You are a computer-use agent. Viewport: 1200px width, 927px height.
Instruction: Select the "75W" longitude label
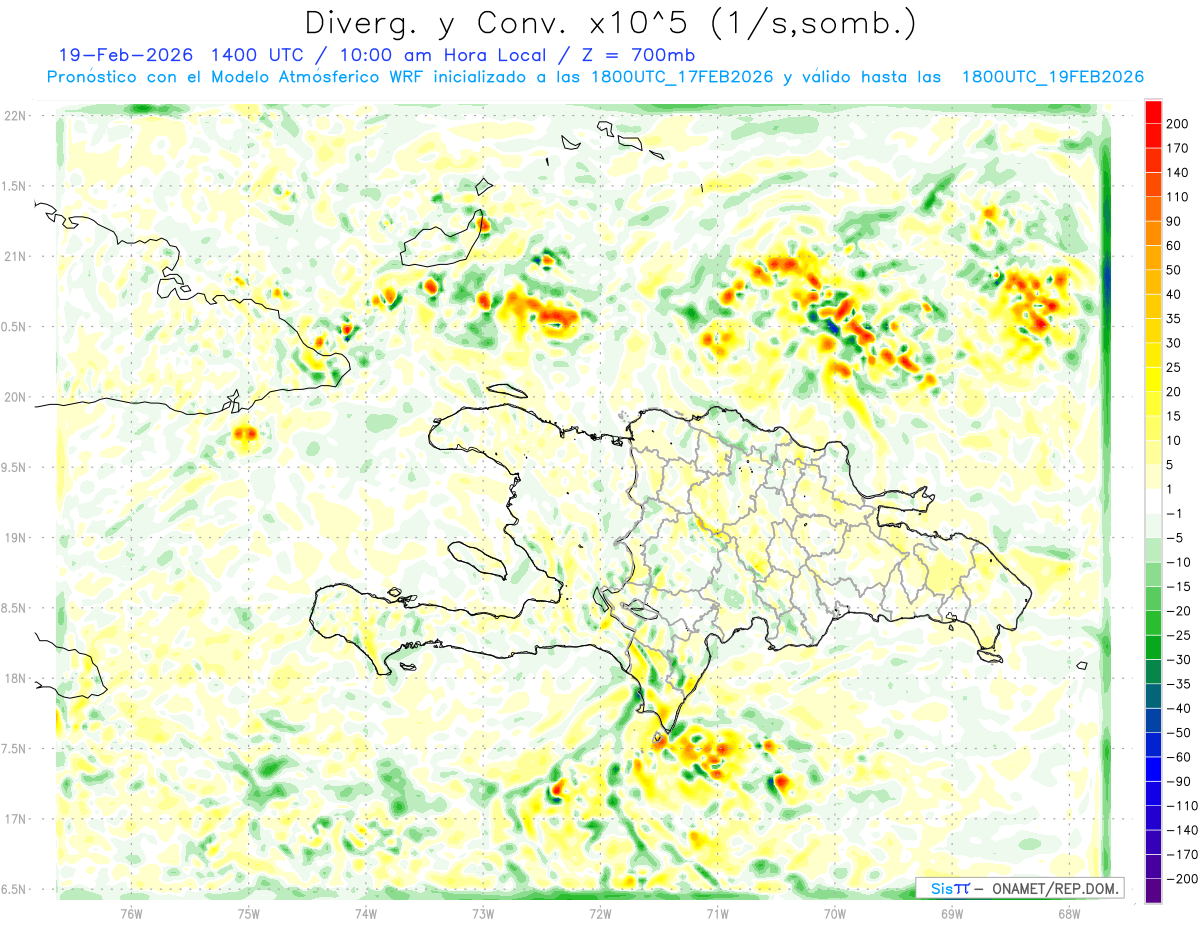[249, 913]
